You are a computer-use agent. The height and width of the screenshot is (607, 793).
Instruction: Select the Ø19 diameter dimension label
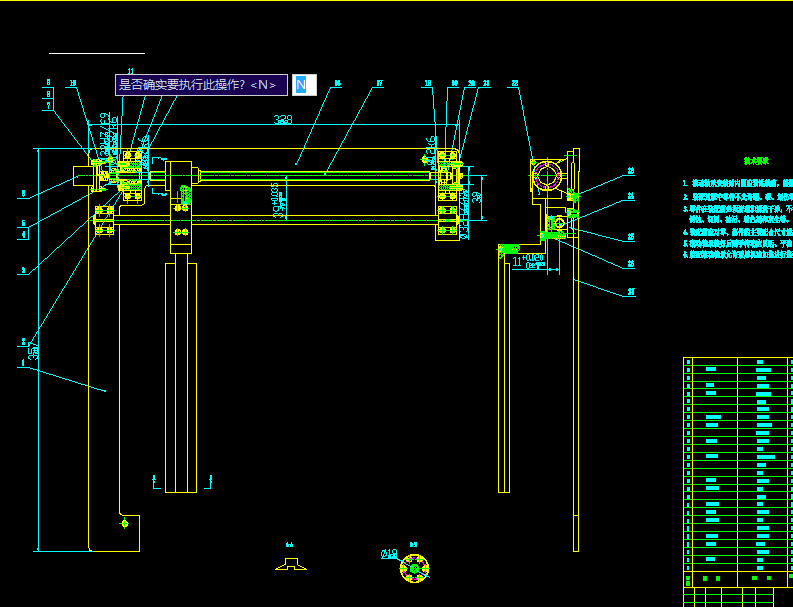click(389, 554)
